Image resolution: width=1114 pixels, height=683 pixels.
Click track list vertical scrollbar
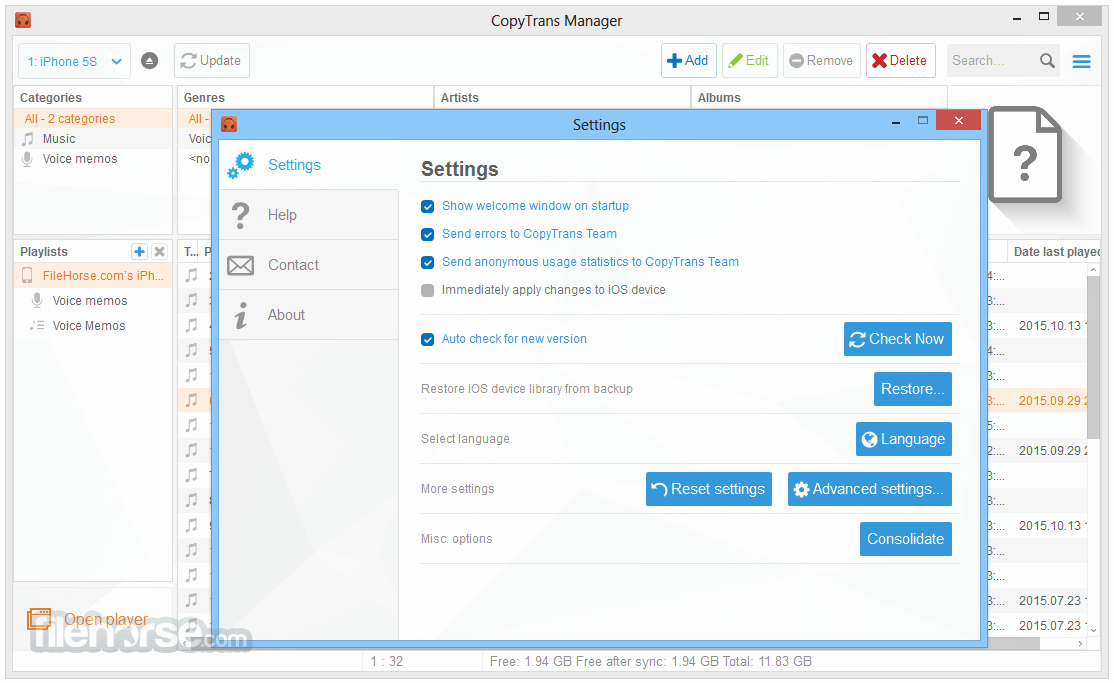pyautogui.click(x=1093, y=358)
